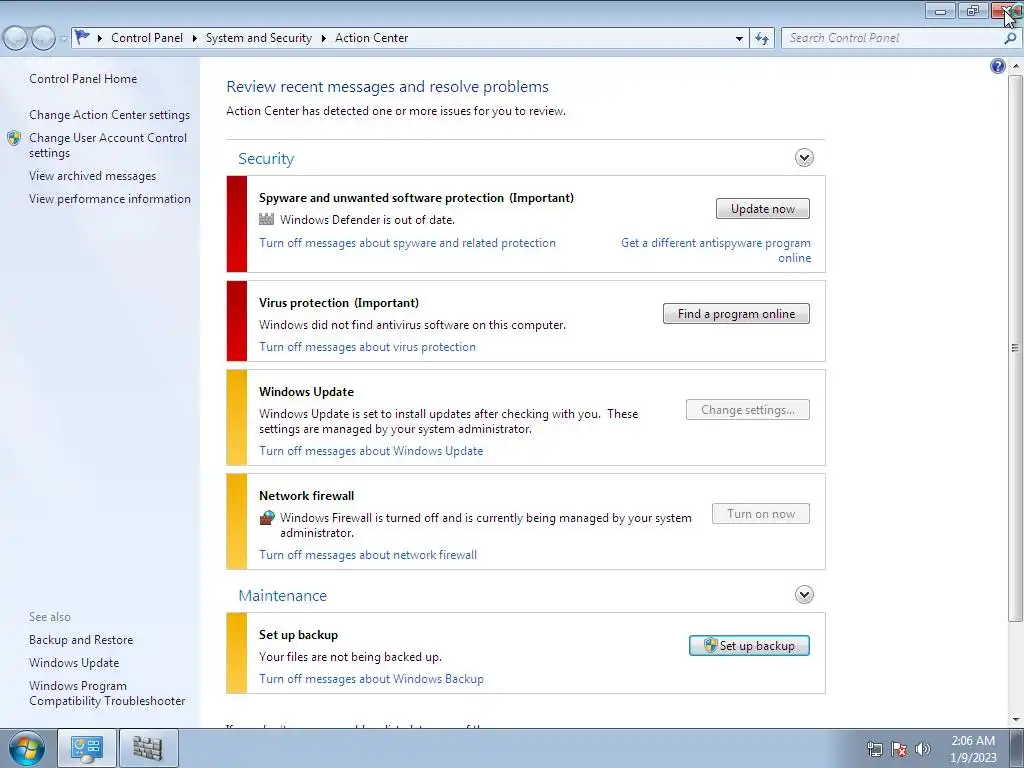Click the network tray icon
The height and width of the screenshot is (768, 1024).
click(874, 749)
